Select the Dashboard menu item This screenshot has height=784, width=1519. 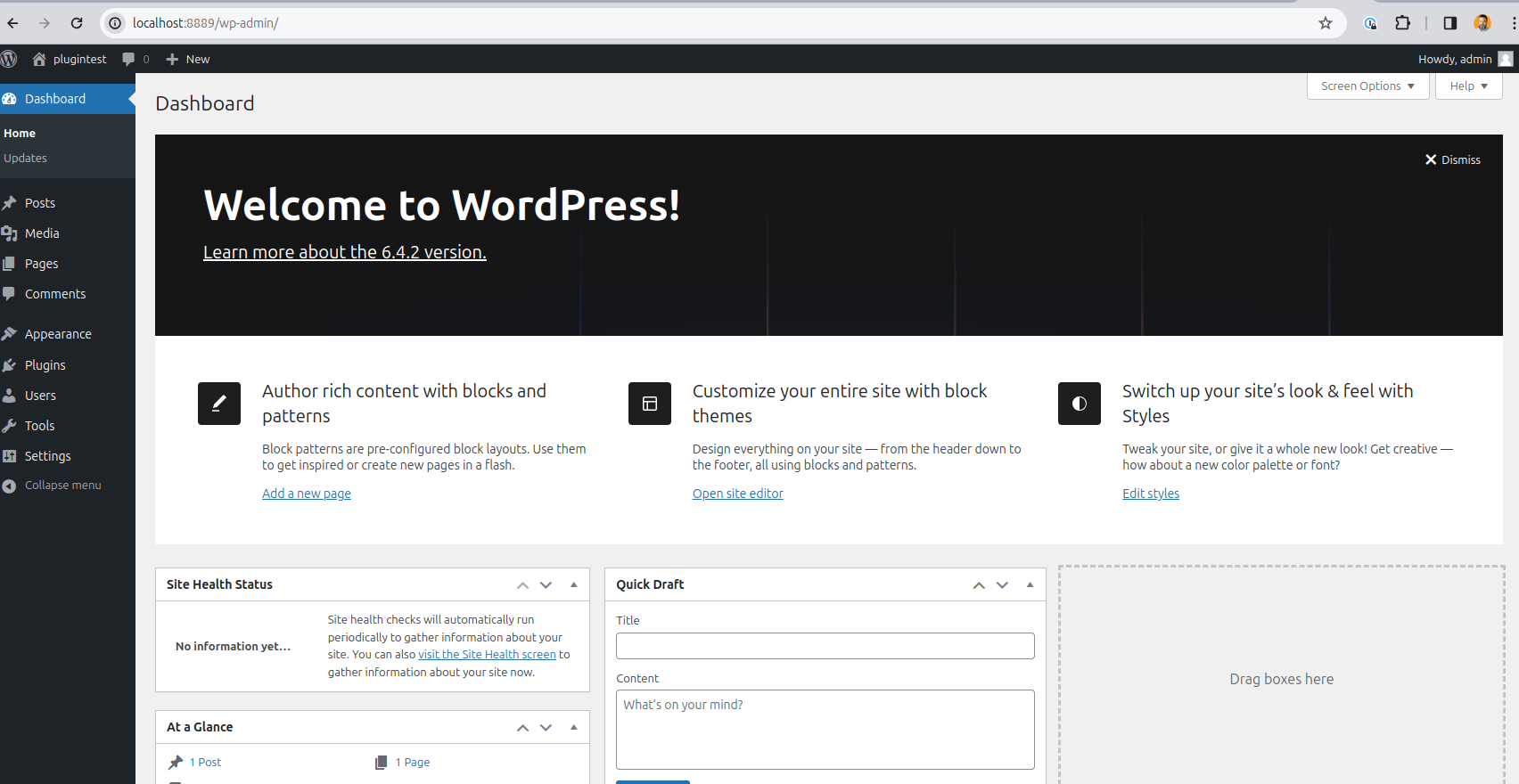click(x=68, y=99)
